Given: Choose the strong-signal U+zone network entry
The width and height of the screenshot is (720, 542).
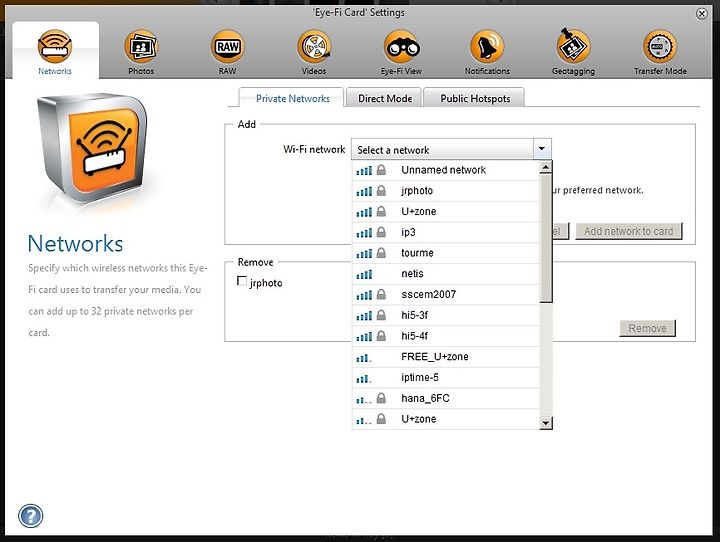Looking at the screenshot, I should click(x=446, y=211).
